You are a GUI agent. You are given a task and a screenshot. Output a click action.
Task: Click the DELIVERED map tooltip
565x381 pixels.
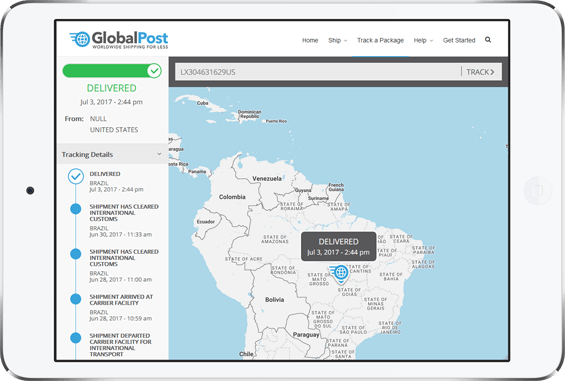point(338,247)
